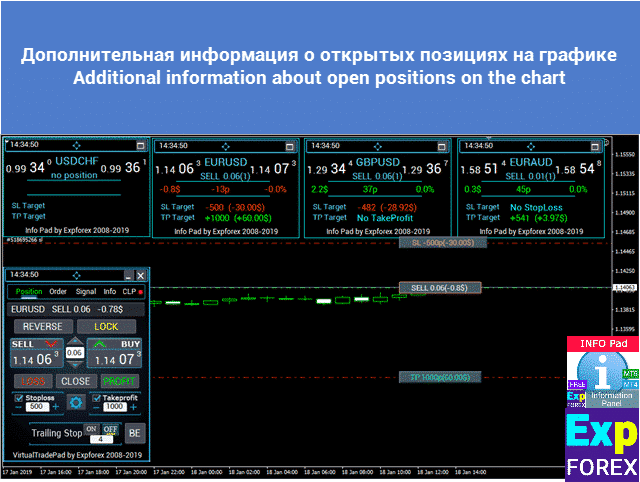The width and height of the screenshot is (640, 482).
Task: Click the SELL price button
Action: [x=35, y=353]
